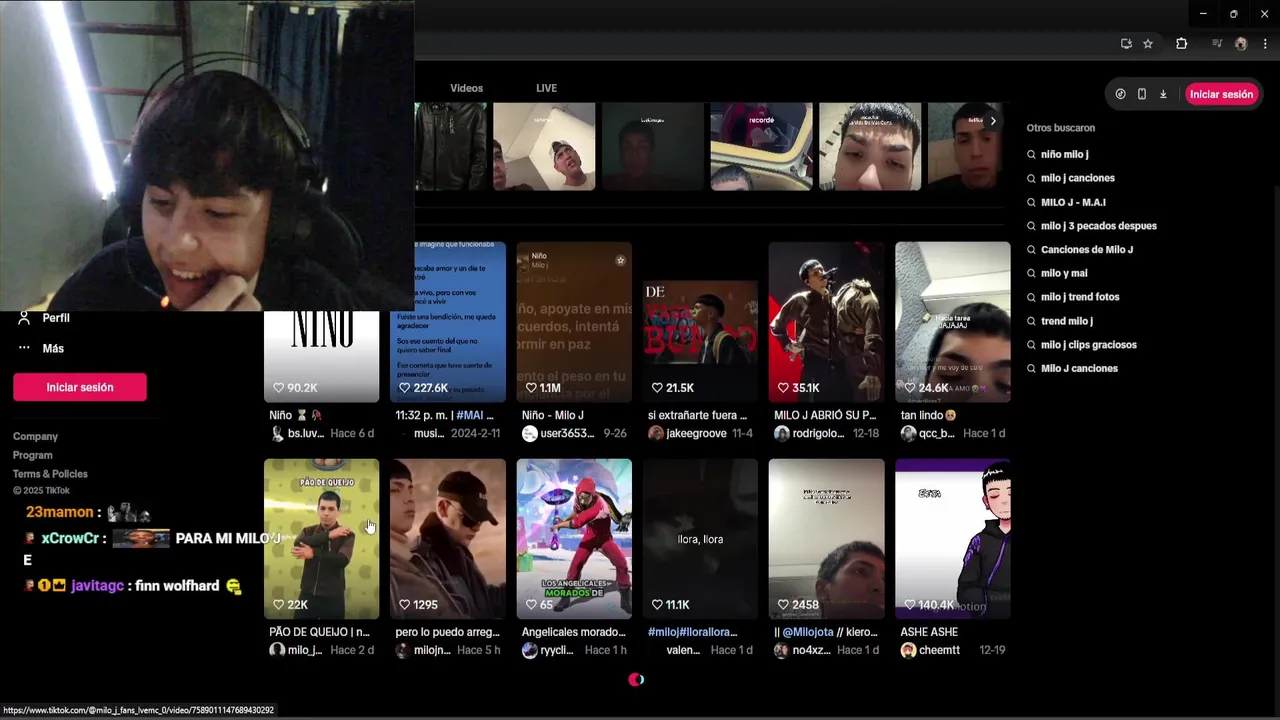Switch to the Videos tab

466,88
